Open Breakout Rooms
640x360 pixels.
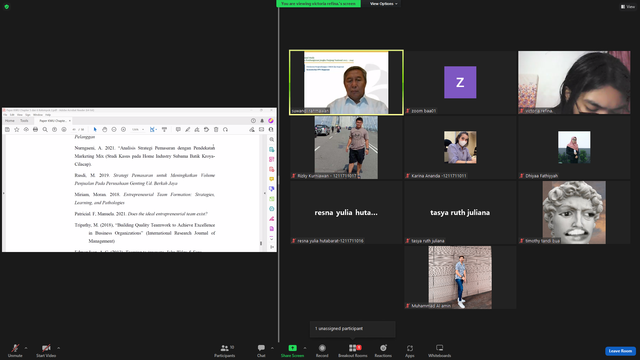[353, 350]
